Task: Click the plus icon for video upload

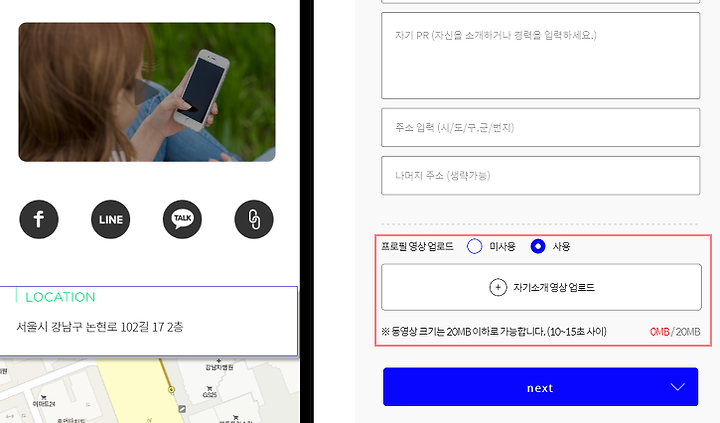Action: [x=498, y=288]
